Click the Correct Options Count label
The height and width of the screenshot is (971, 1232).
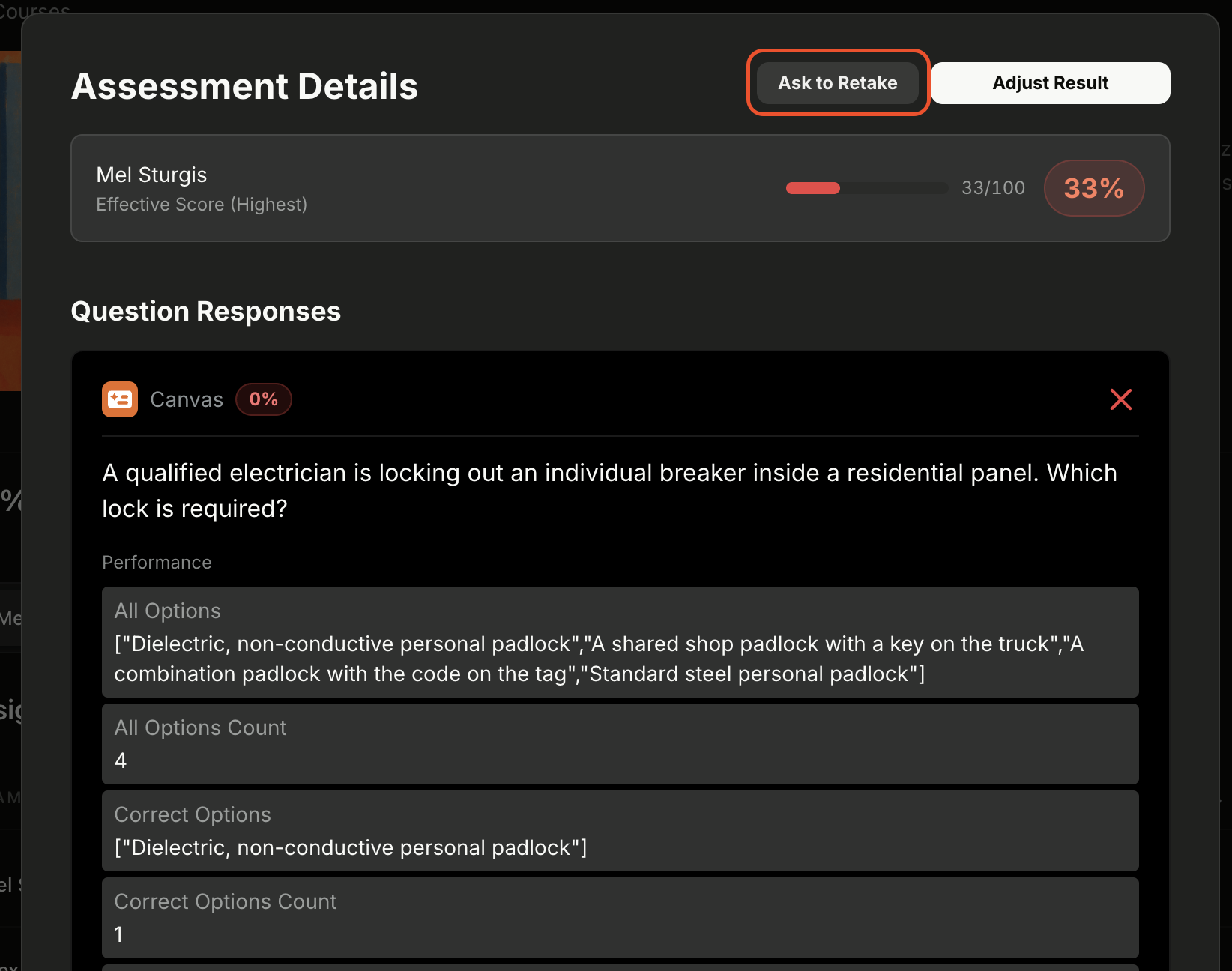coord(226,902)
